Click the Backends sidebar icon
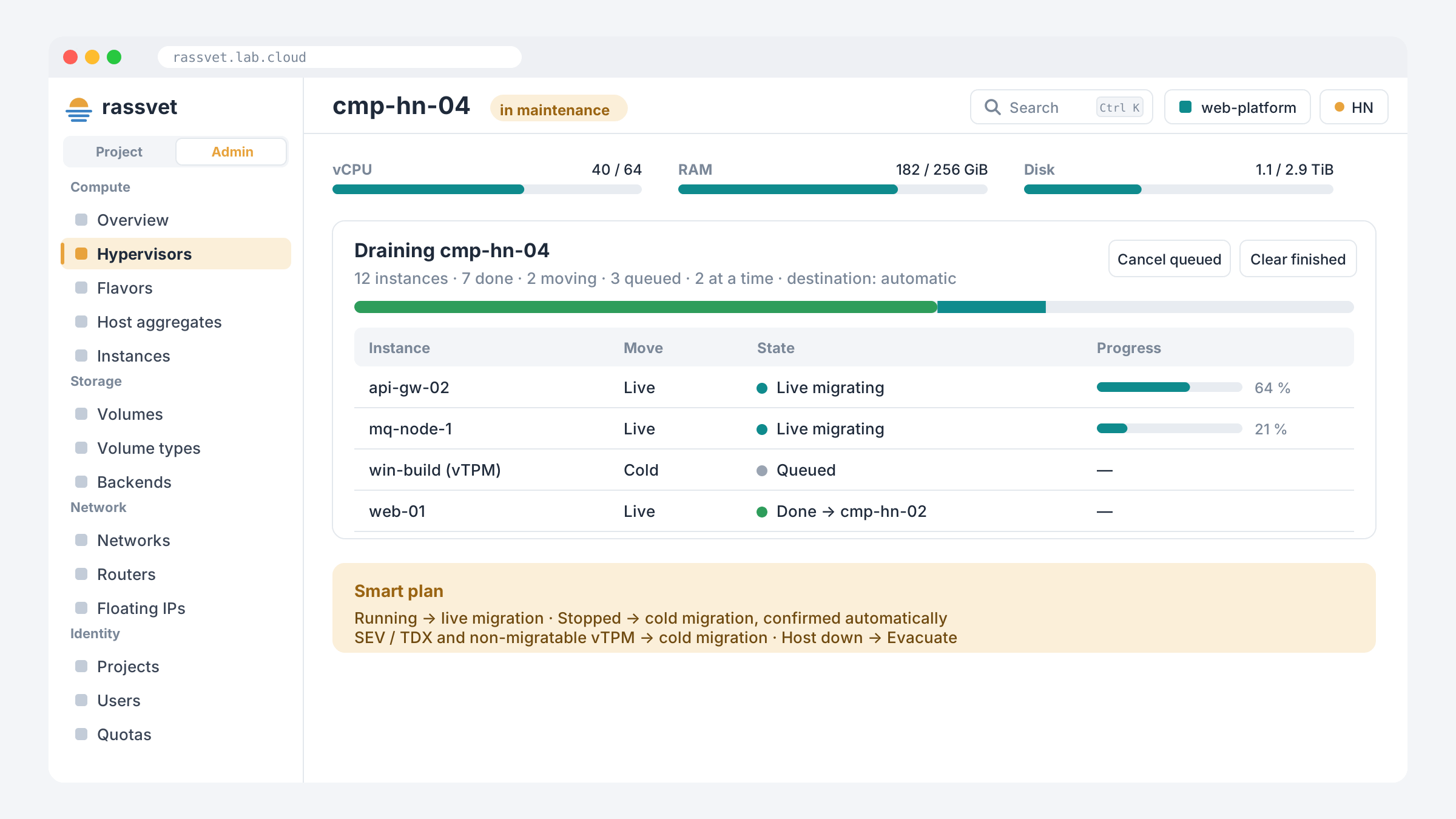The width and height of the screenshot is (1456, 819). coord(81,482)
